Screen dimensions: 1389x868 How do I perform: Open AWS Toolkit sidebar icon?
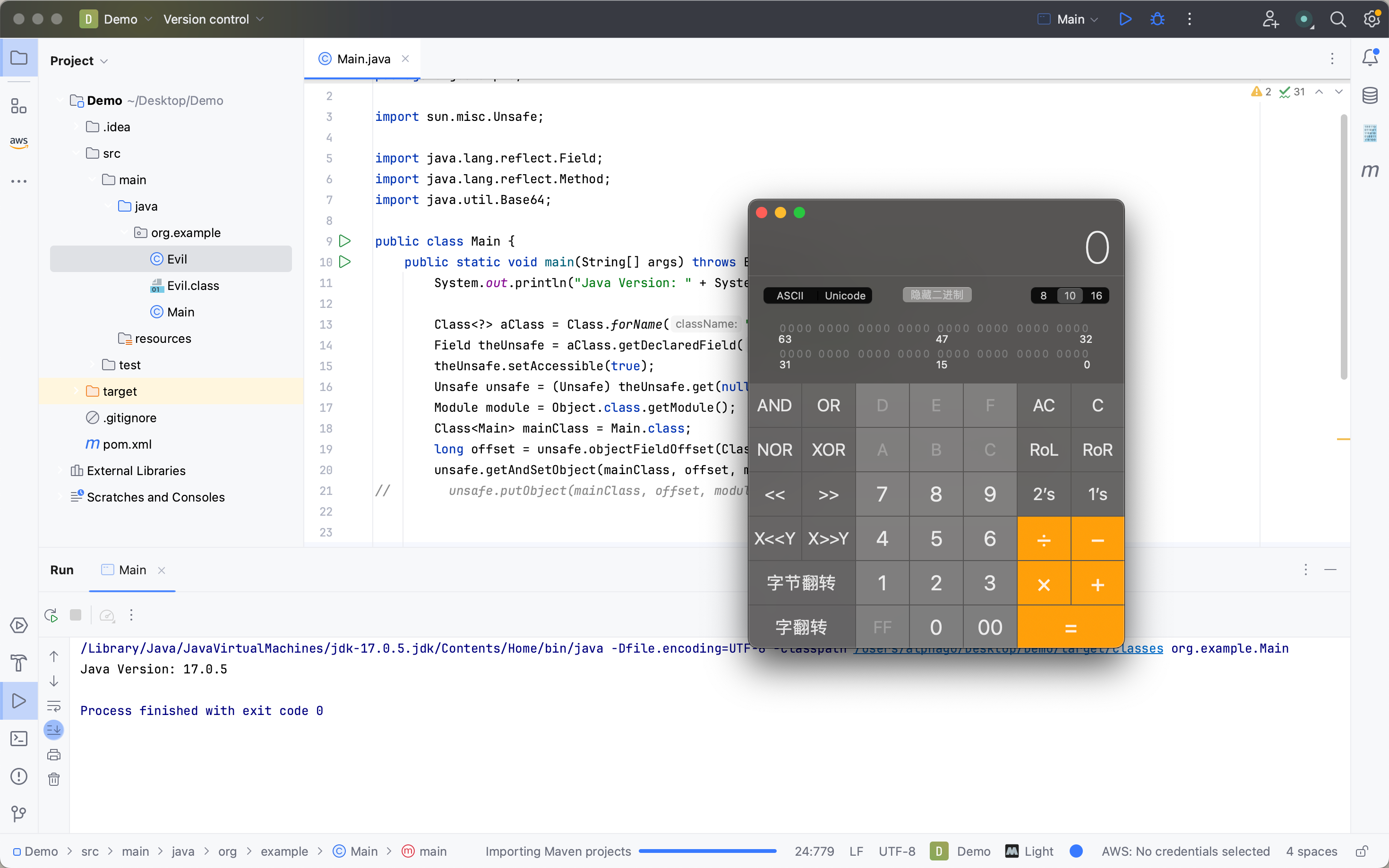click(19, 142)
